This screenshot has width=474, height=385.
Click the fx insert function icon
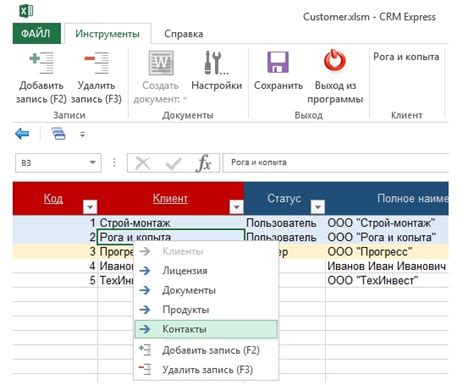tap(204, 163)
